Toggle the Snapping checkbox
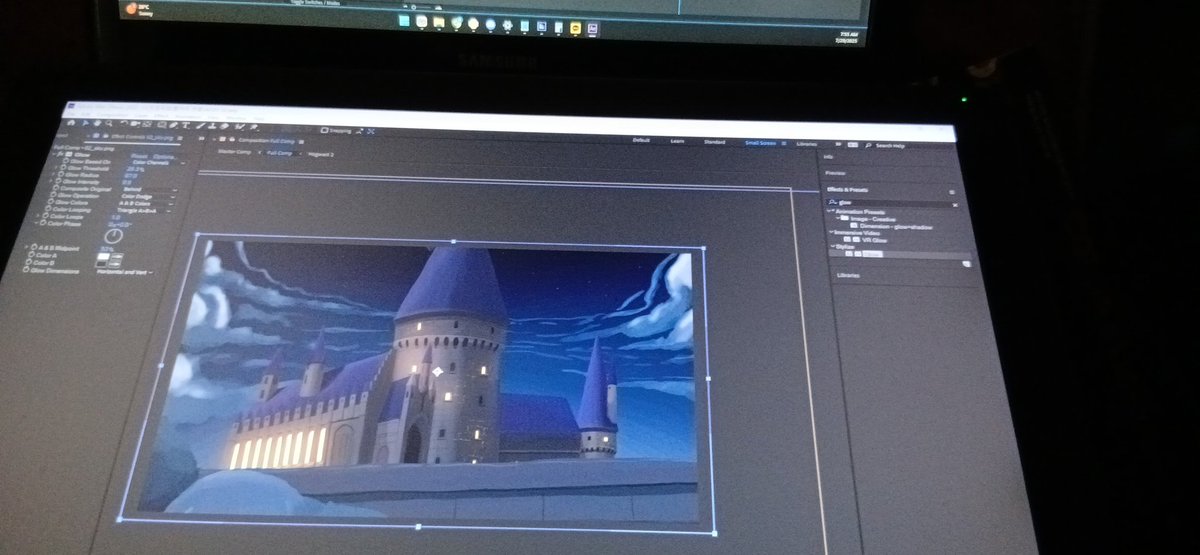1200x555 pixels. pos(324,131)
